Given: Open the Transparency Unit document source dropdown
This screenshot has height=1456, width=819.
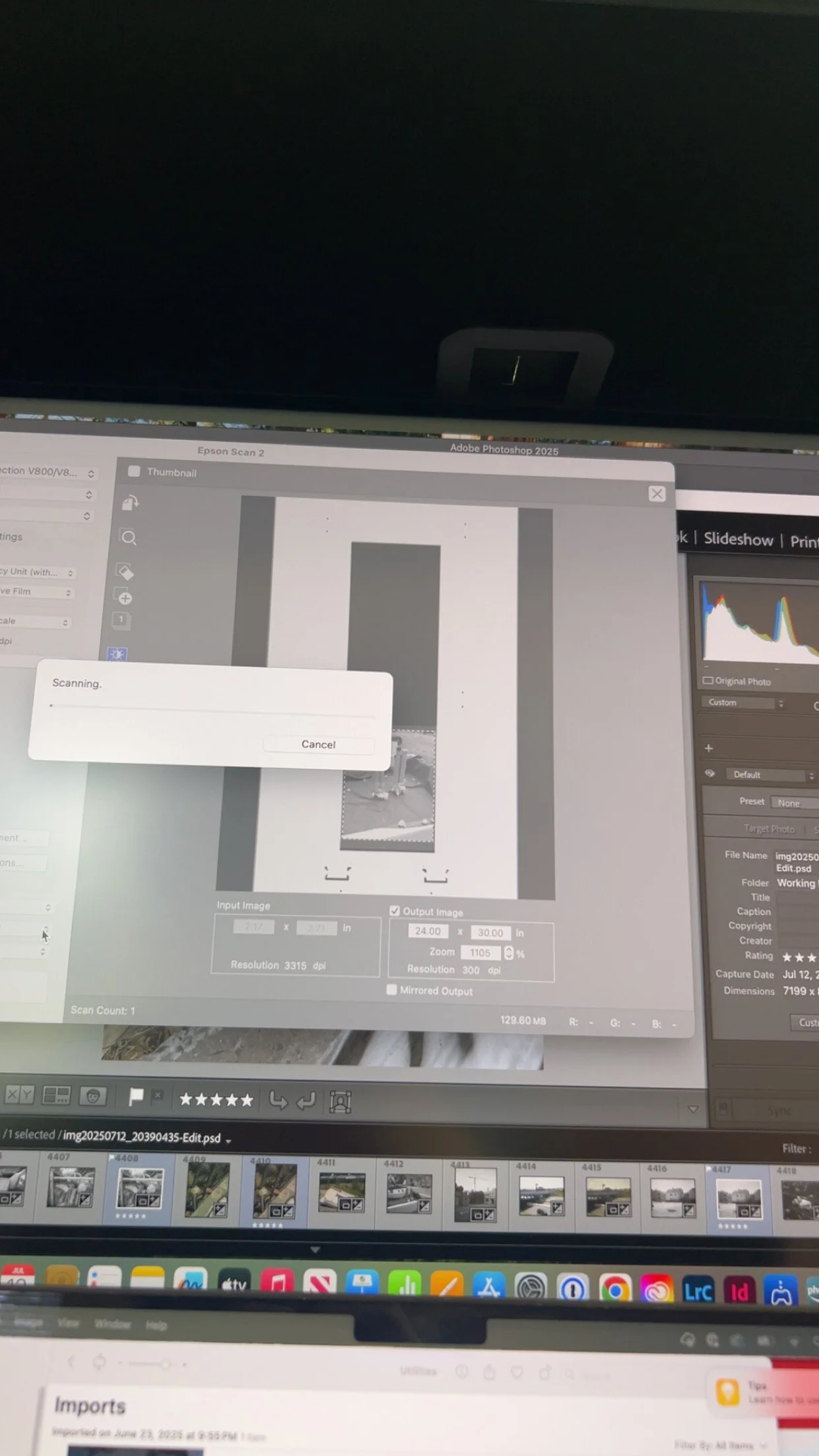Looking at the screenshot, I should [37, 572].
